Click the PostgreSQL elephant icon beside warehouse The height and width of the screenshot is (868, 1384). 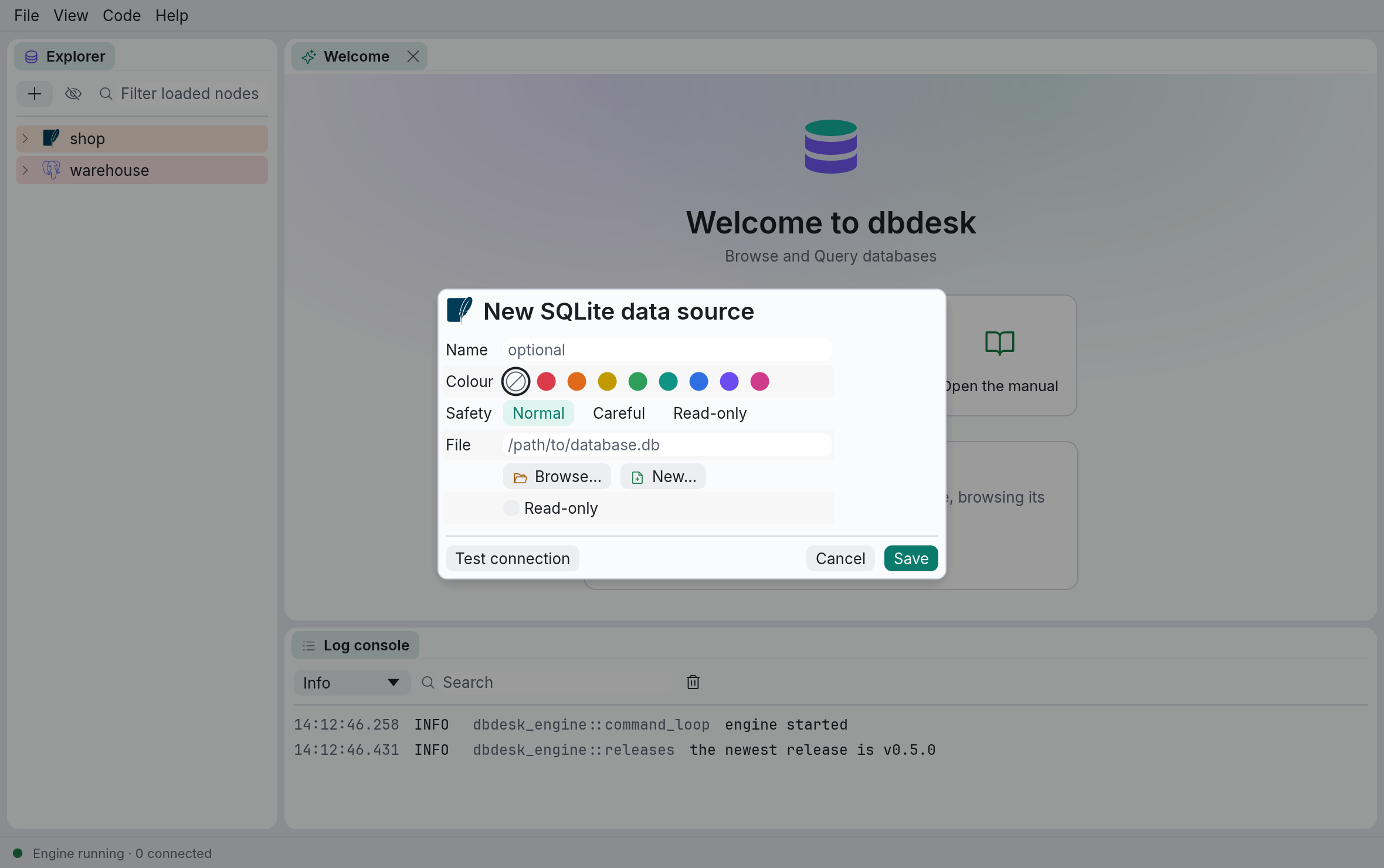[x=52, y=170]
